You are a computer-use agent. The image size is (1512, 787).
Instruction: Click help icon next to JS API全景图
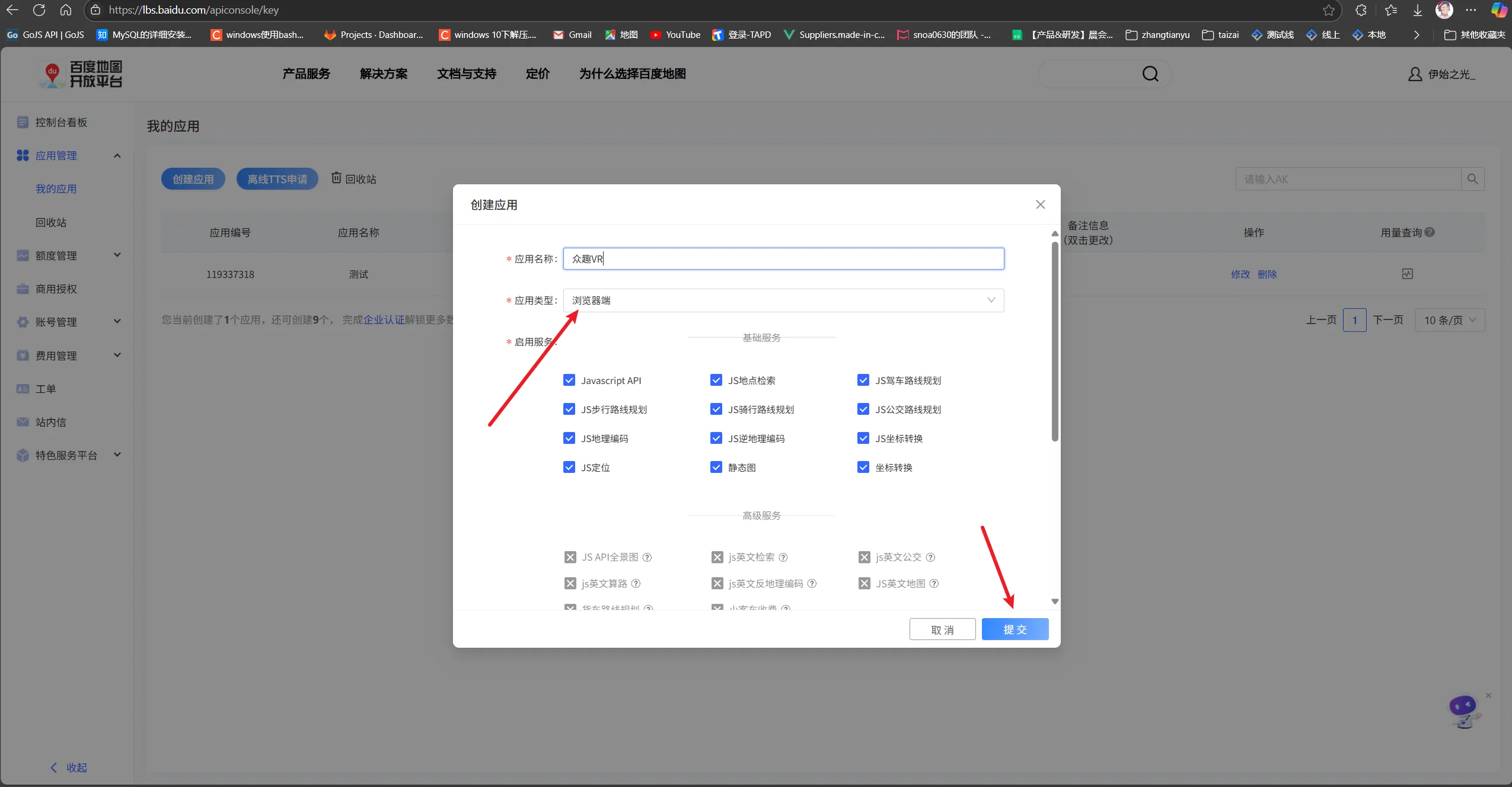click(647, 557)
